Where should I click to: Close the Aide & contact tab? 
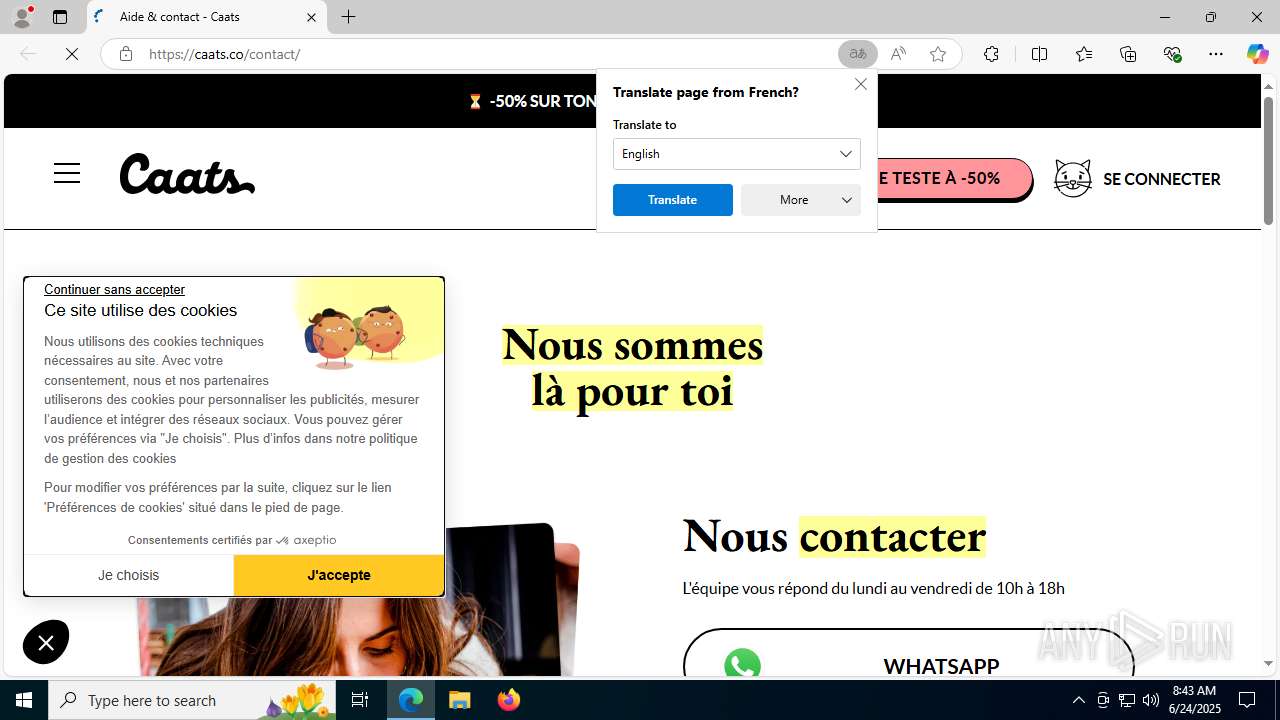click(x=311, y=17)
